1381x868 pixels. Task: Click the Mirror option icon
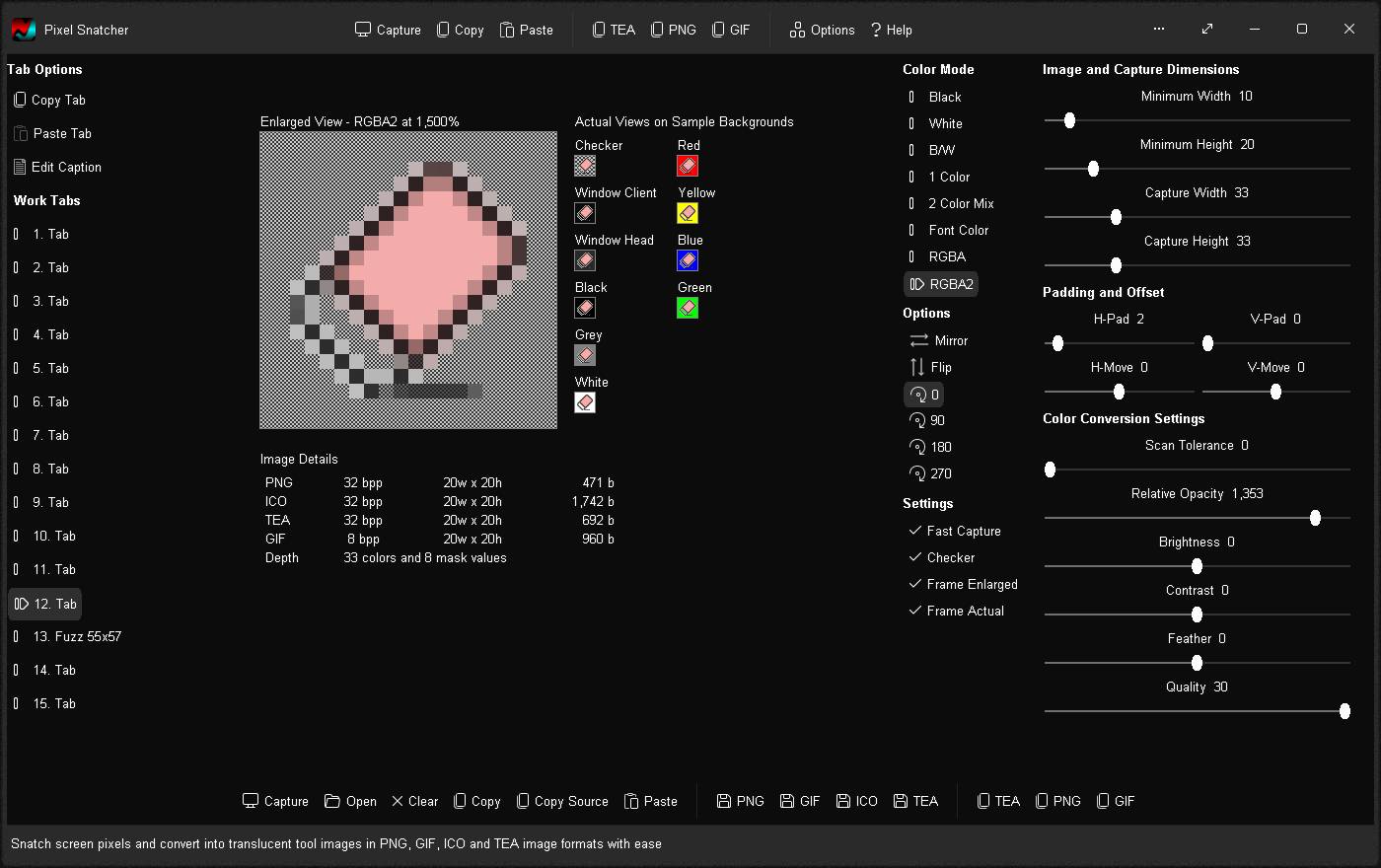918,340
